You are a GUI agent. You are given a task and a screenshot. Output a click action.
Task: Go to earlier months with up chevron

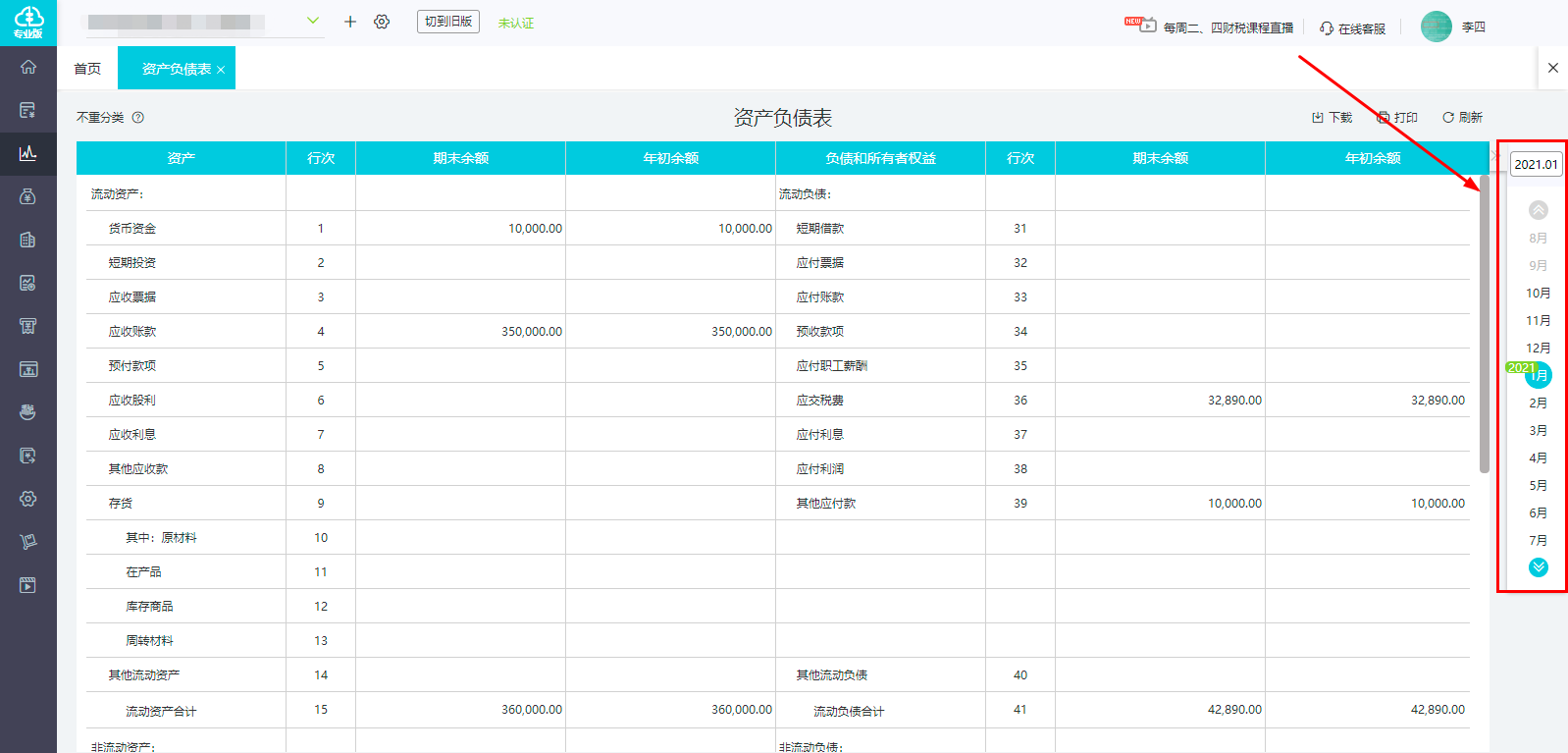[1539, 210]
